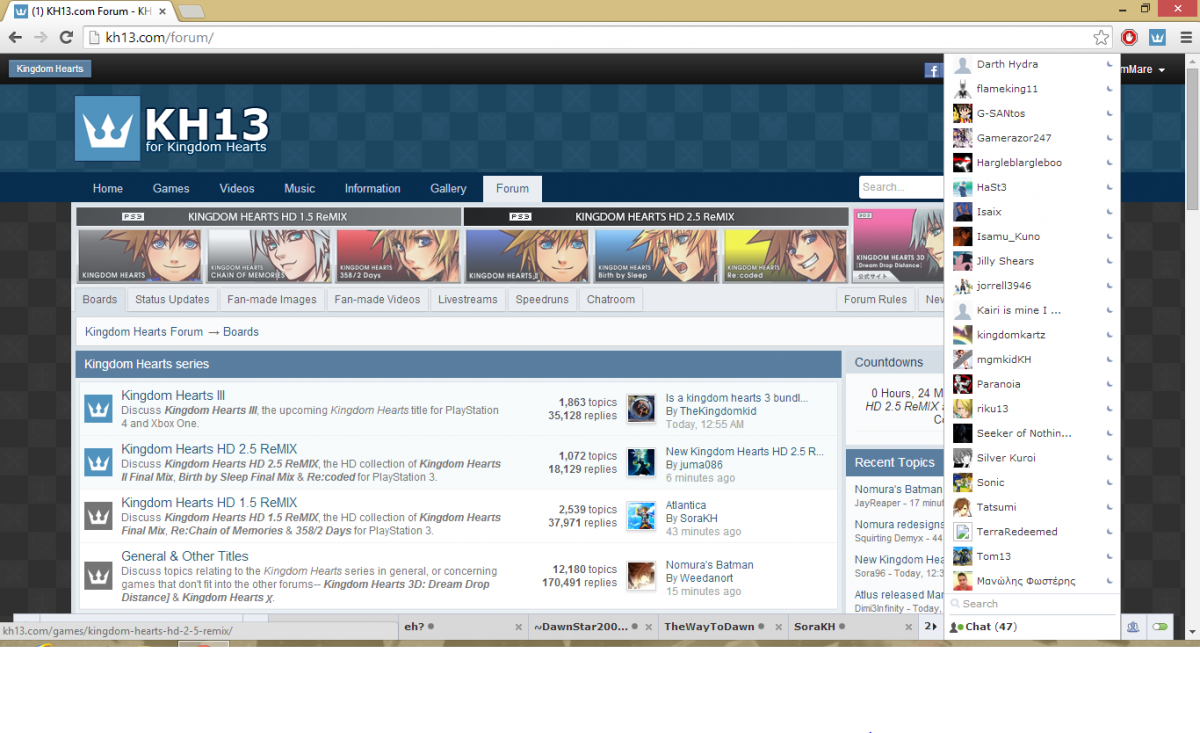Reload the page with the refresh icon

tap(67, 37)
